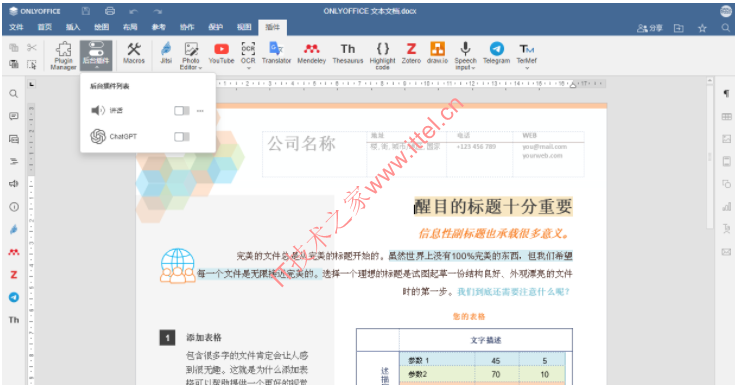Open more options next to speech plugin
This screenshot has width=735, height=385.
(x=200, y=111)
